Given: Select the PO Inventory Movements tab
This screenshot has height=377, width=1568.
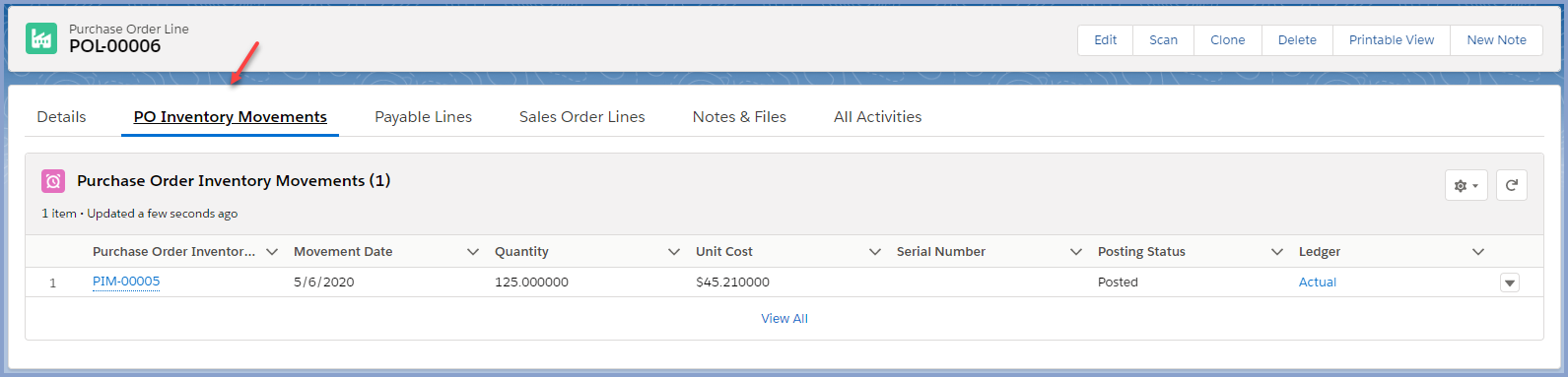Looking at the screenshot, I should (231, 116).
